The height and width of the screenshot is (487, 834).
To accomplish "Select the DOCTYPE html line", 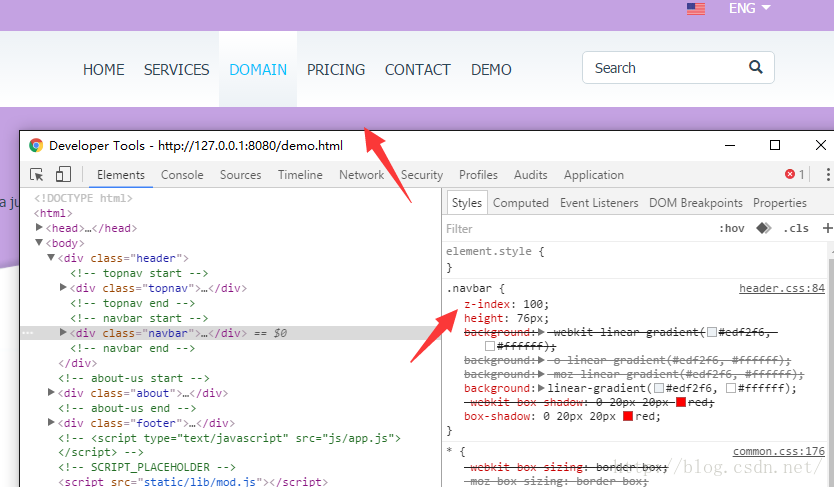I will 84,198.
